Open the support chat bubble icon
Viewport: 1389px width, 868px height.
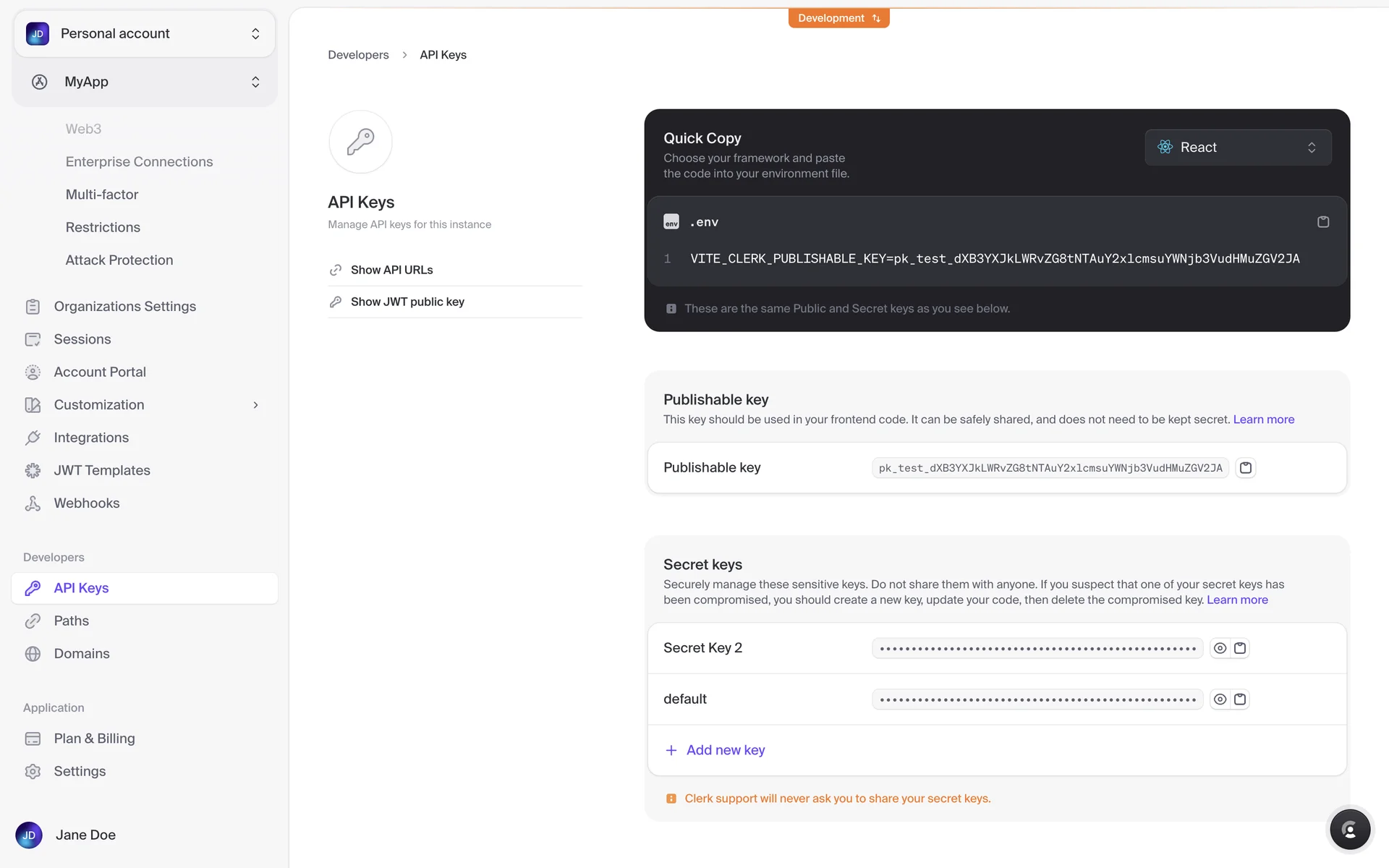tap(1349, 830)
